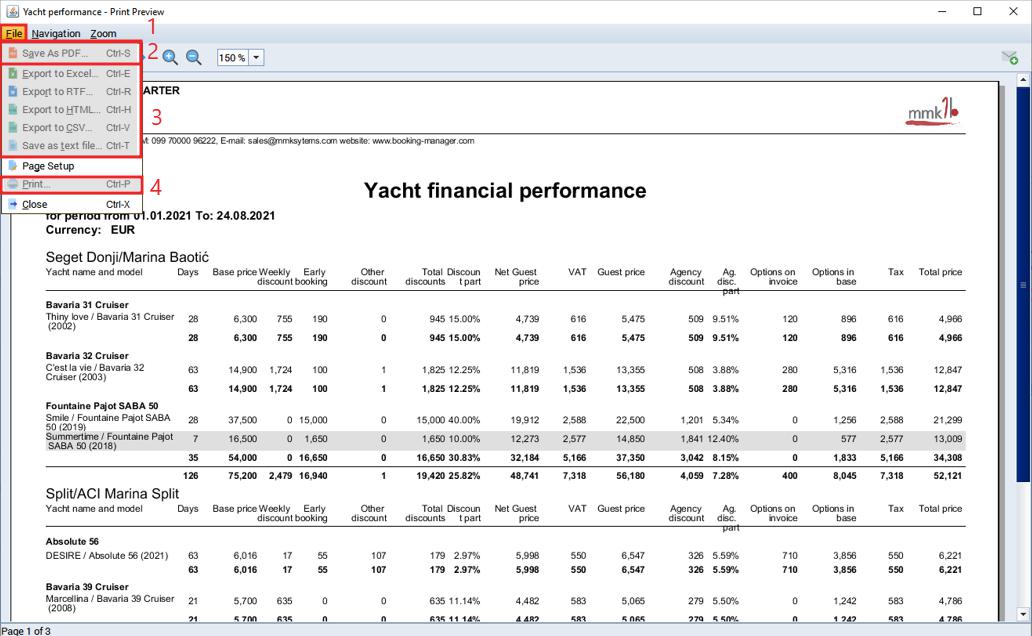Click the send email envelope icon

tap(1010, 57)
